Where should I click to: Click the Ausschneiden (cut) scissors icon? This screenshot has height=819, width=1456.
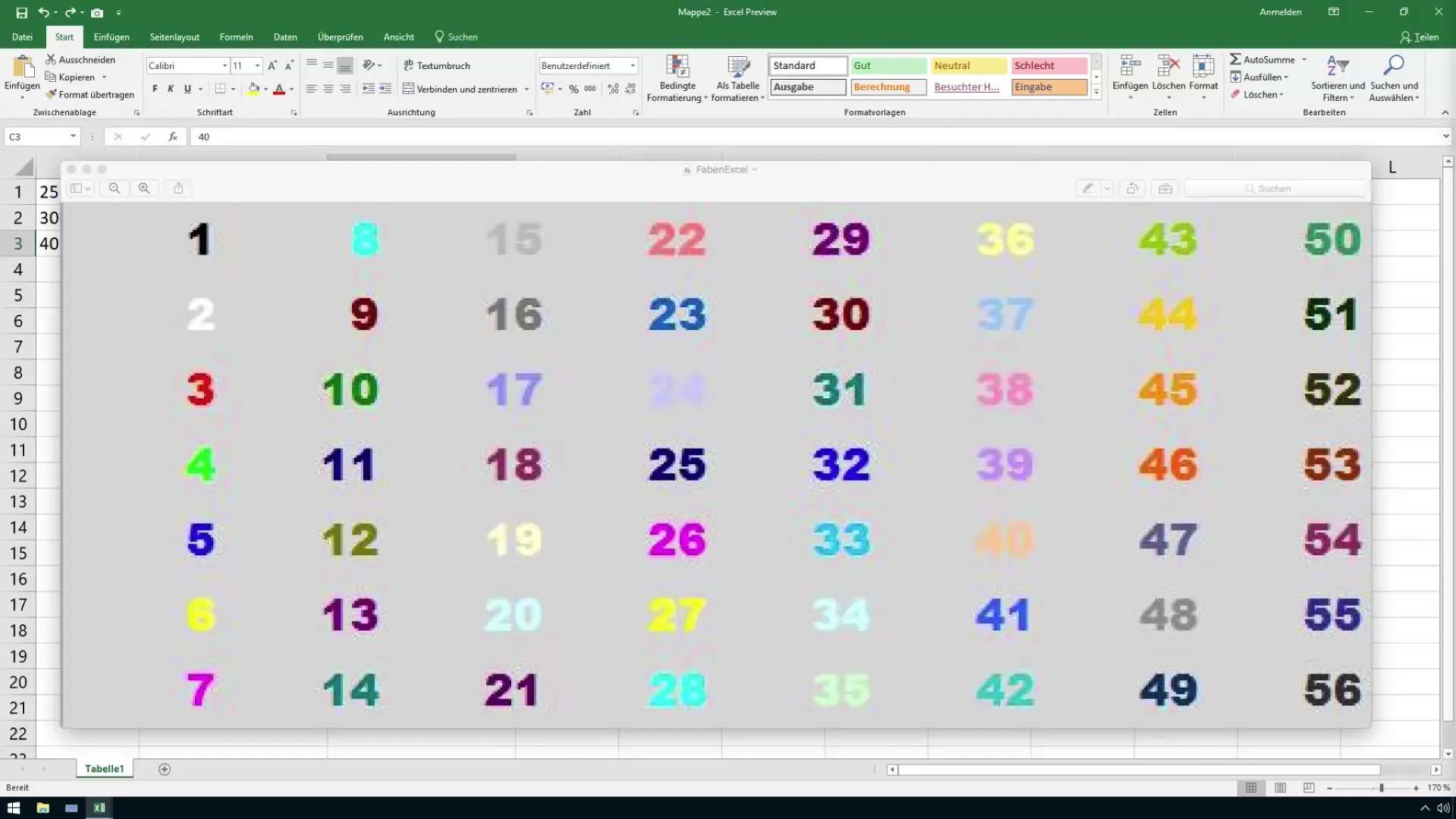coord(51,59)
